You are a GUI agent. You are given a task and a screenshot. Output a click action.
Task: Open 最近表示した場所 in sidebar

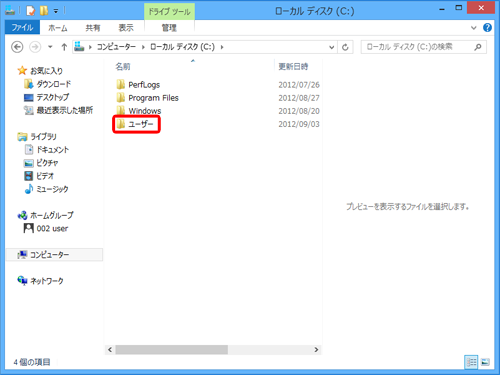pos(58,110)
